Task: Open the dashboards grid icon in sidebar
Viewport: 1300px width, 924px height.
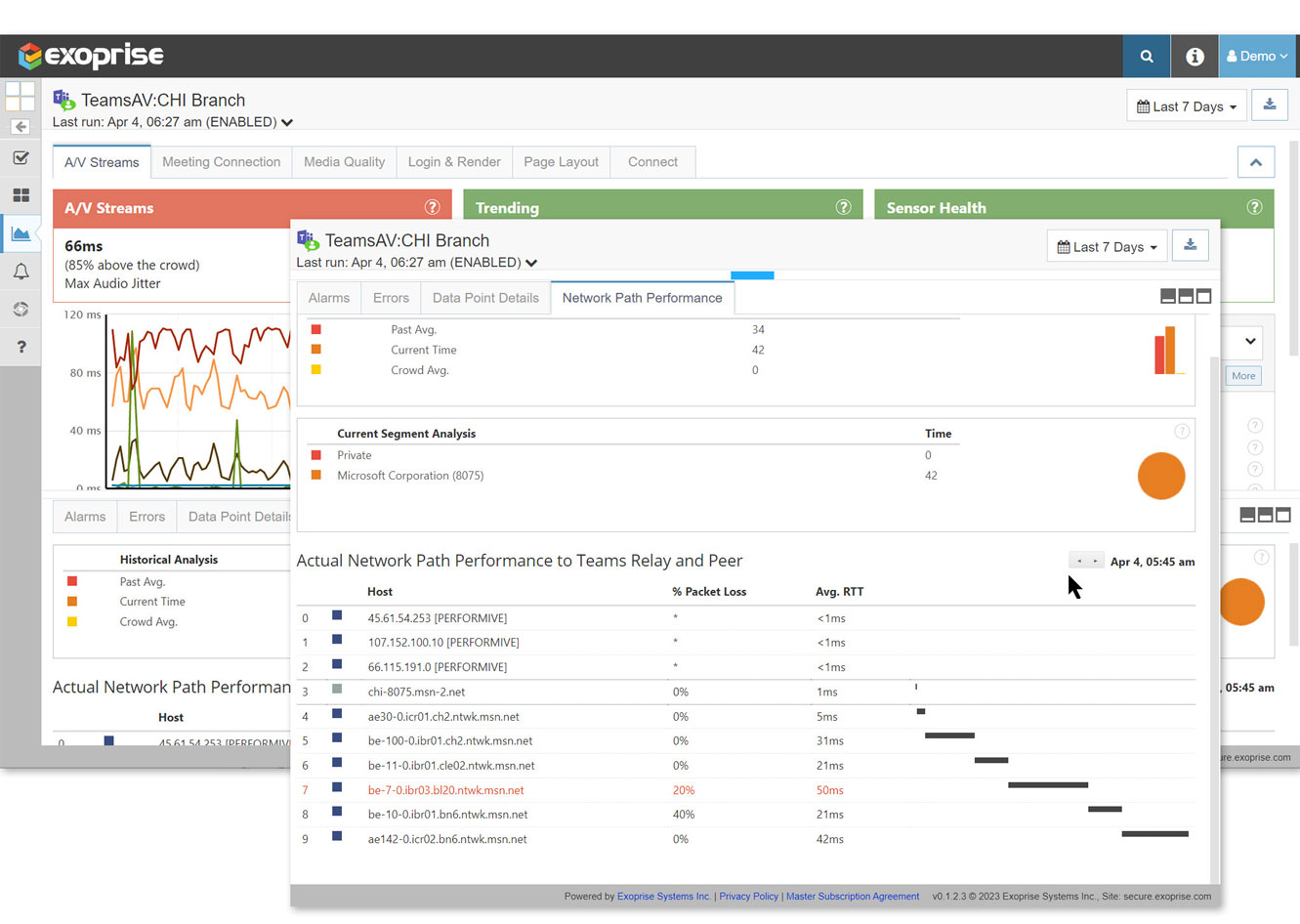Action: point(21,195)
